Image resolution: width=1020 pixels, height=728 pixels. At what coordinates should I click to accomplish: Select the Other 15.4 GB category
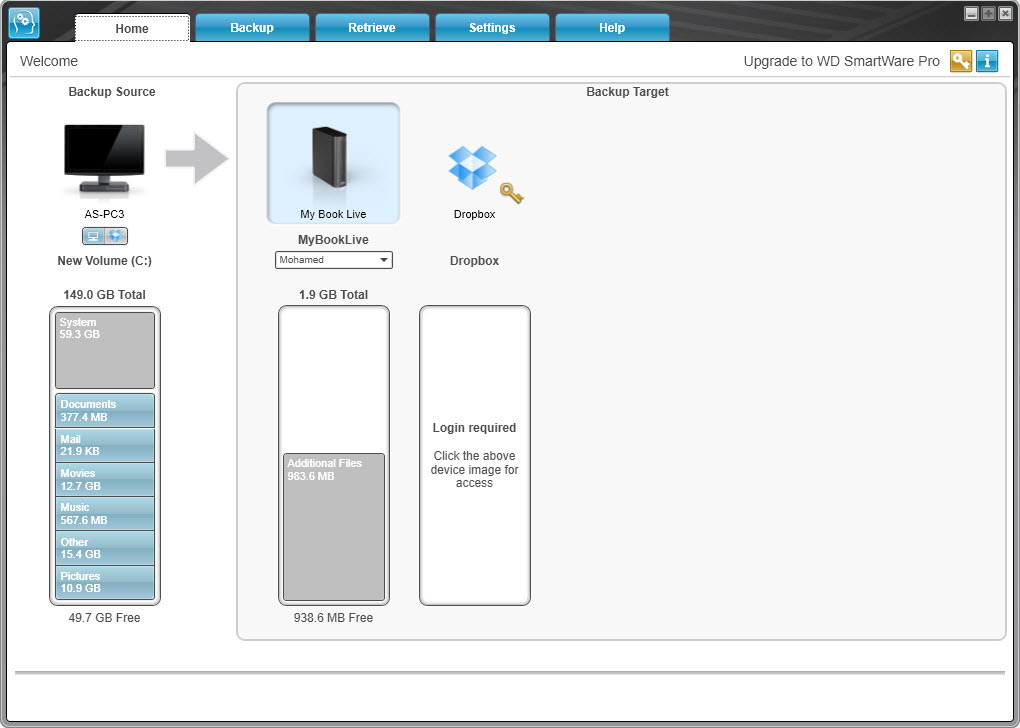105,548
